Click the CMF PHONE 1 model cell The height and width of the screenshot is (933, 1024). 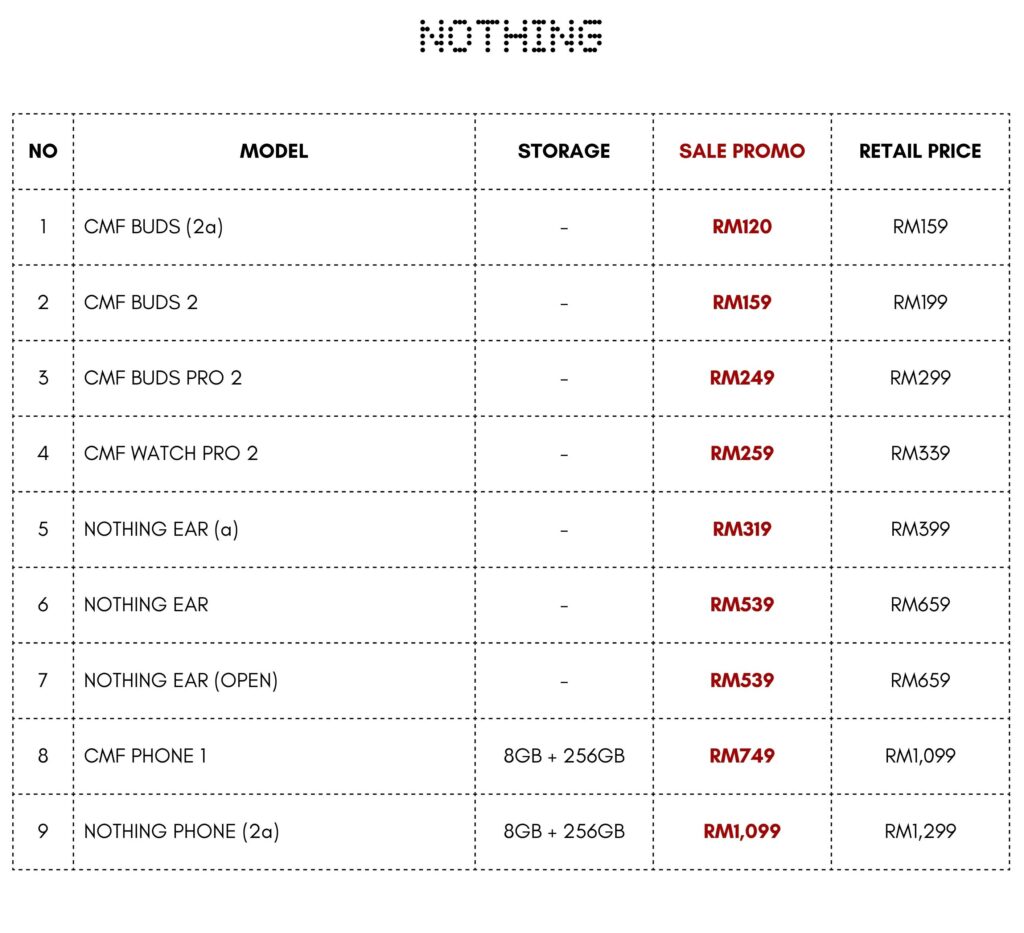click(146, 756)
